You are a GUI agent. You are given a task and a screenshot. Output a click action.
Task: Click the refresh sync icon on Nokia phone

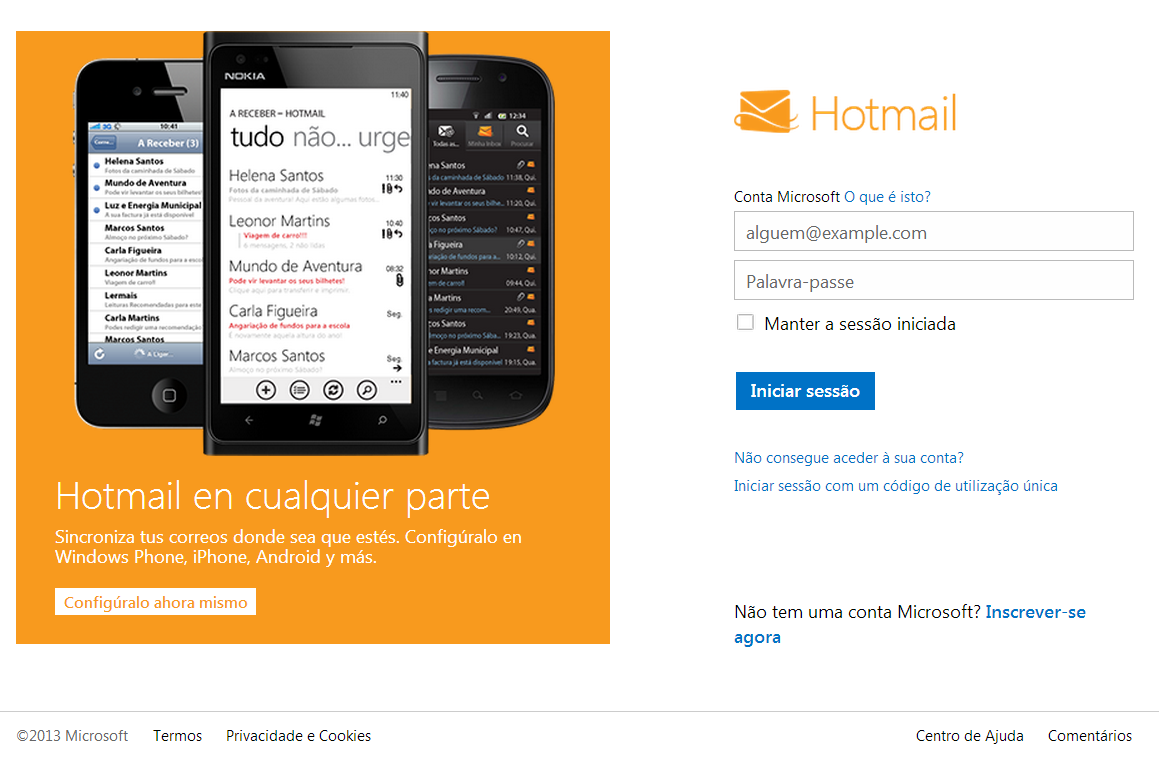coord(333,390)
